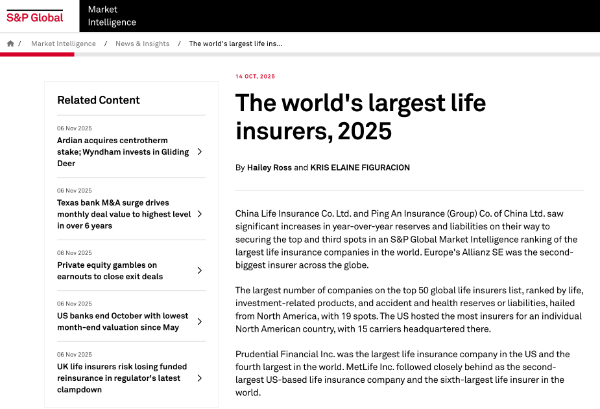600x409 pixels.
Task: Click author name KRIS ELAINE FIGURACION
Action: 360,168
